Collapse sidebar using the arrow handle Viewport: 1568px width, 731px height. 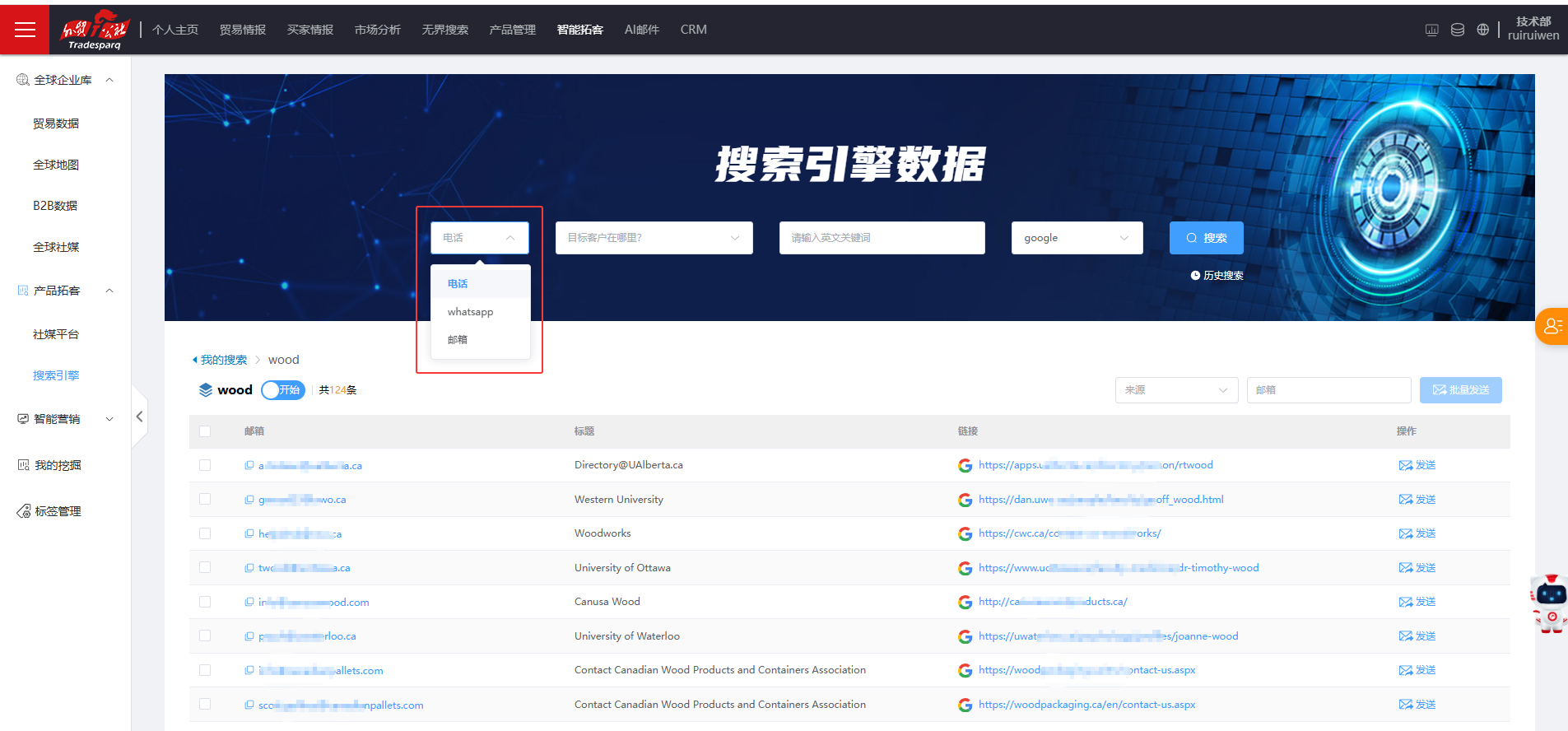139,417
